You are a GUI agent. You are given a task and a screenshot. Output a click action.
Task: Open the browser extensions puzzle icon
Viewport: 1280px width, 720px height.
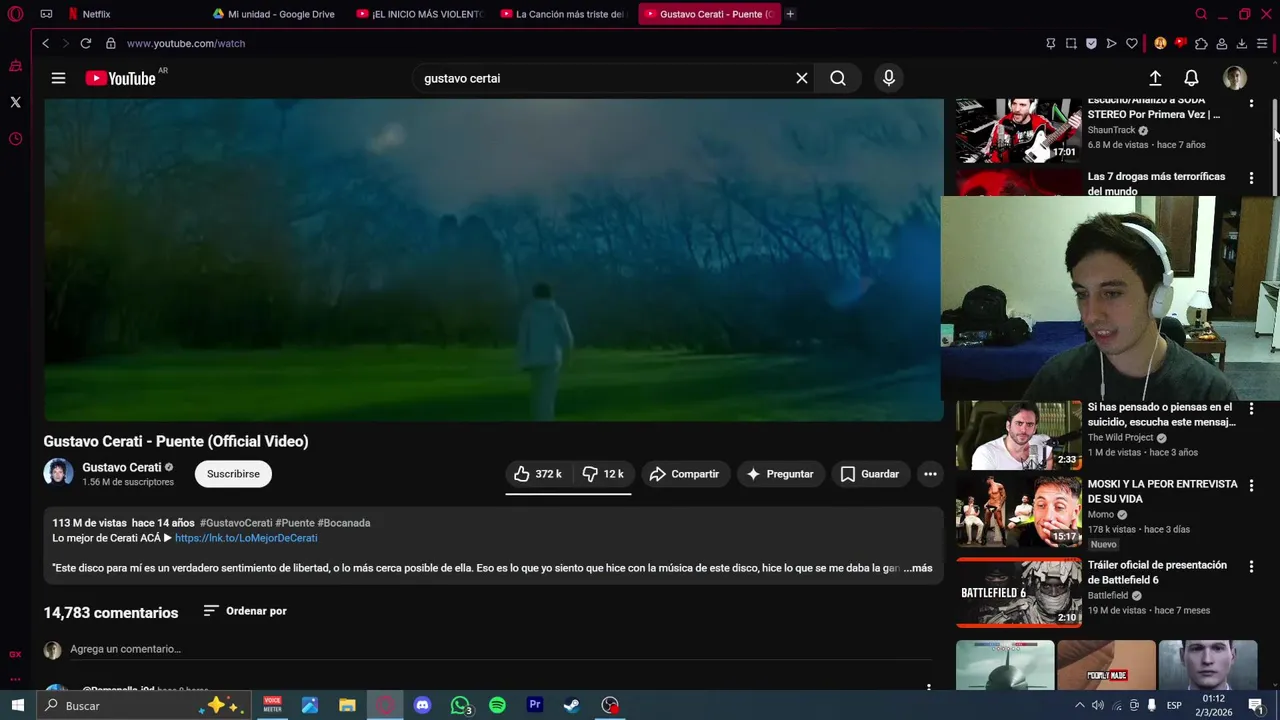(x=1201, y=43)
